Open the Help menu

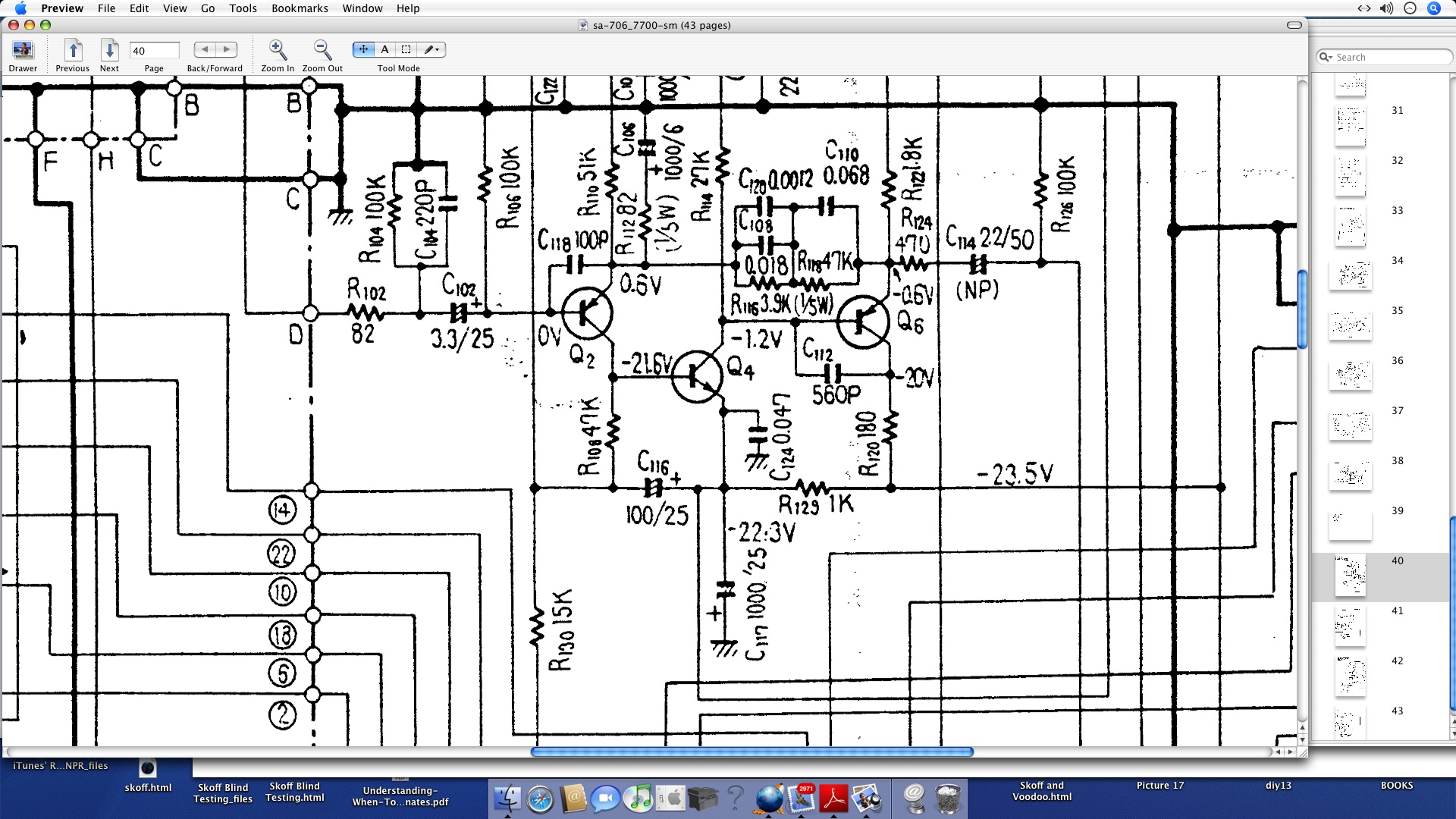click(408, 8)
